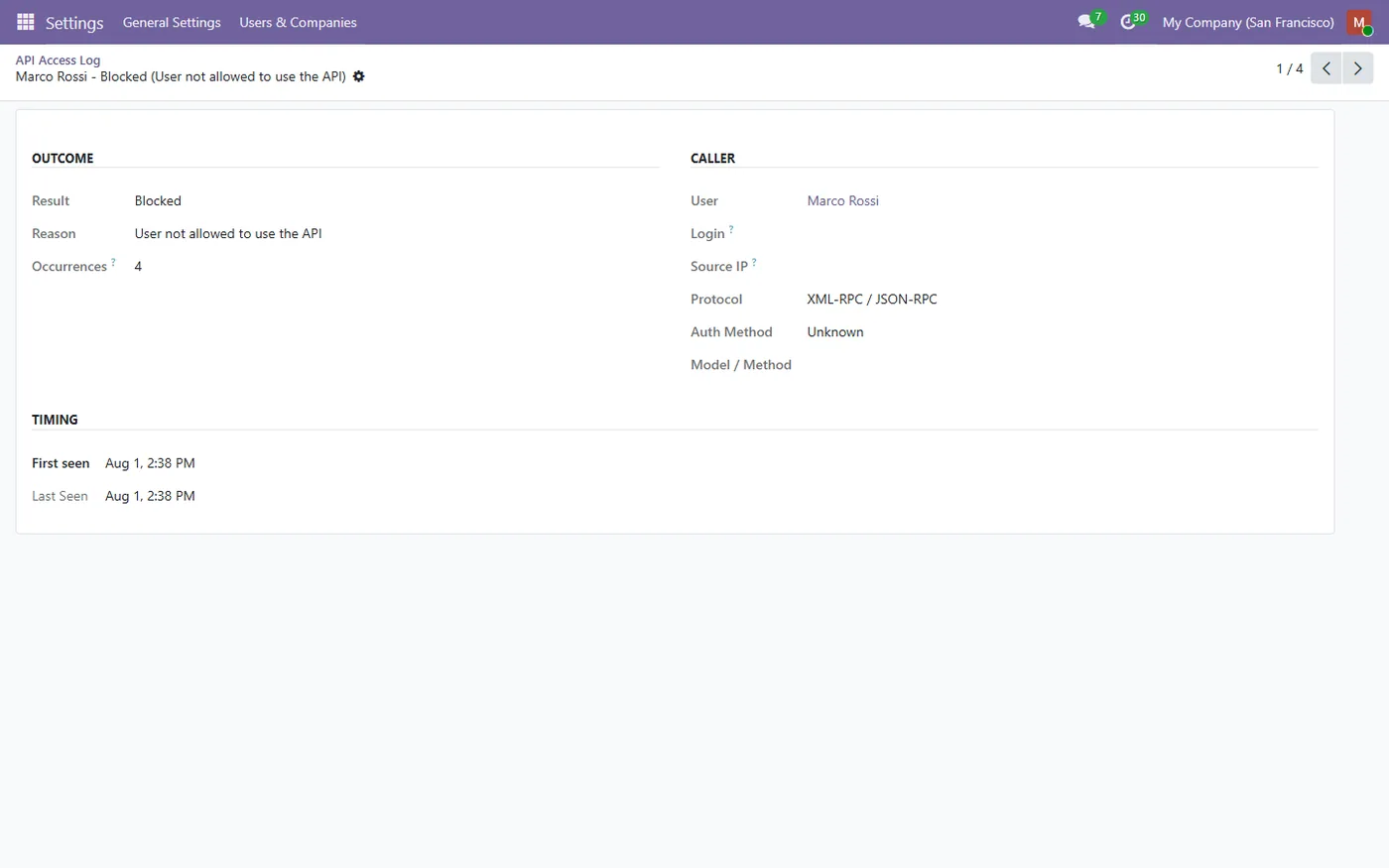Click the First seen timestamp value
The height and width of the screenshot is (868, 1389).
point(150,463)
